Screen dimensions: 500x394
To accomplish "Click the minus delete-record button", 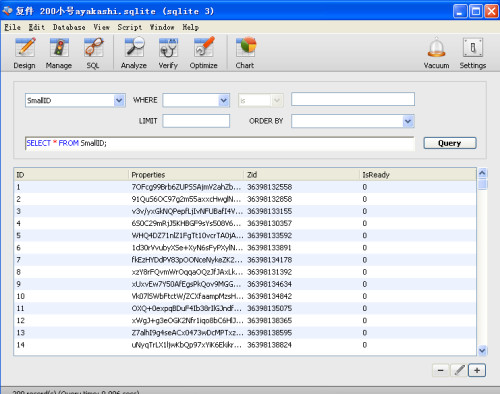I will pos(441,370).
